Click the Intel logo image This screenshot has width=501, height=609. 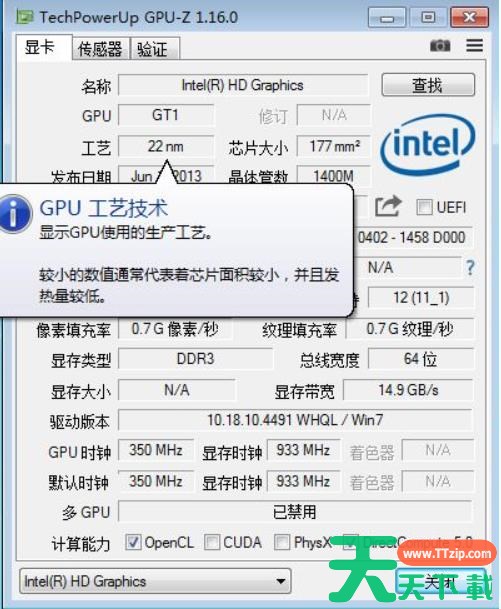[427, 146]
